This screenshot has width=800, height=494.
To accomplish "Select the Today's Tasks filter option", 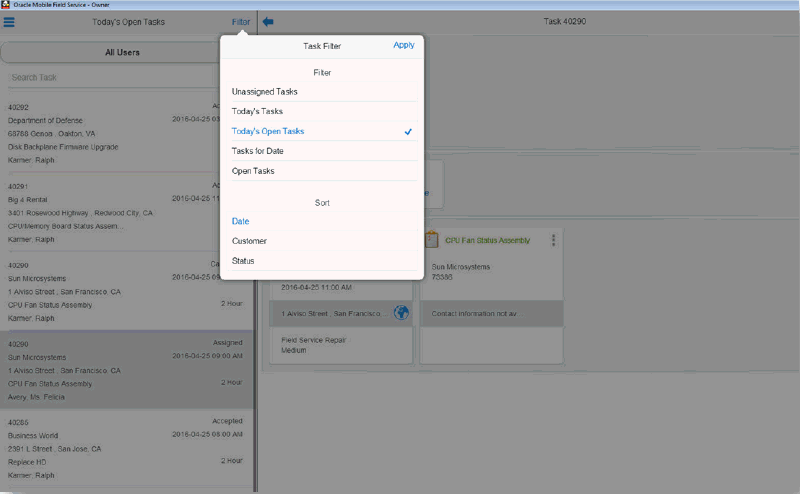I will pyautogui.click(x=322, y=111).
